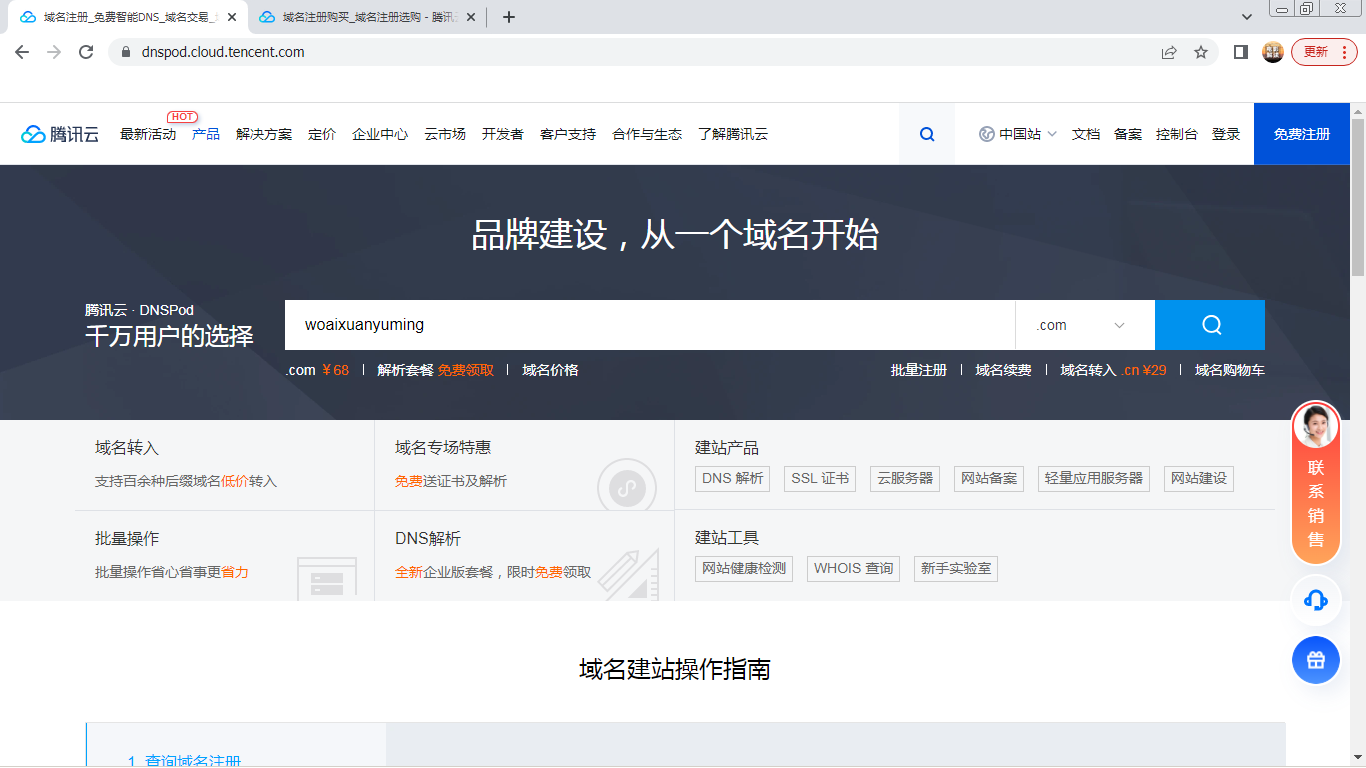1366x768 pixels.
Task: Open the browser profile avatar
Action: [1273, 52]
